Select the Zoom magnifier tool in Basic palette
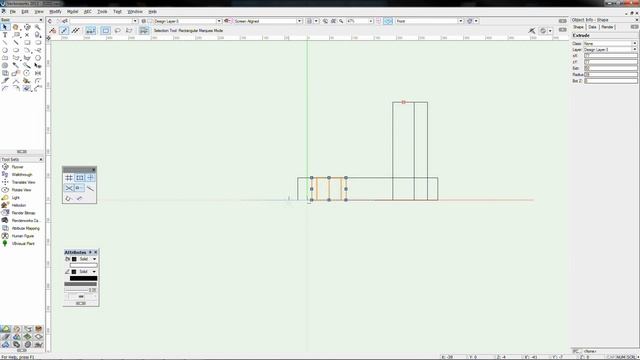 pos(38,27)
